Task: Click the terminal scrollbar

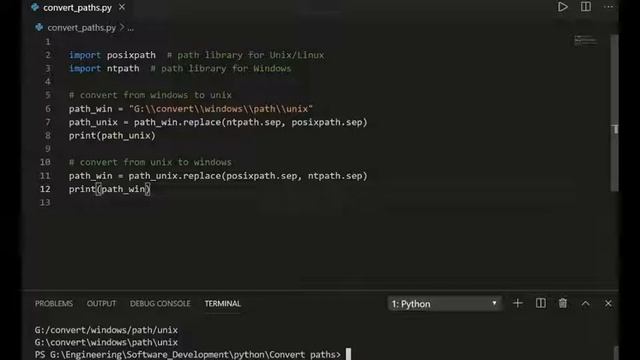Action: [616, 353]
